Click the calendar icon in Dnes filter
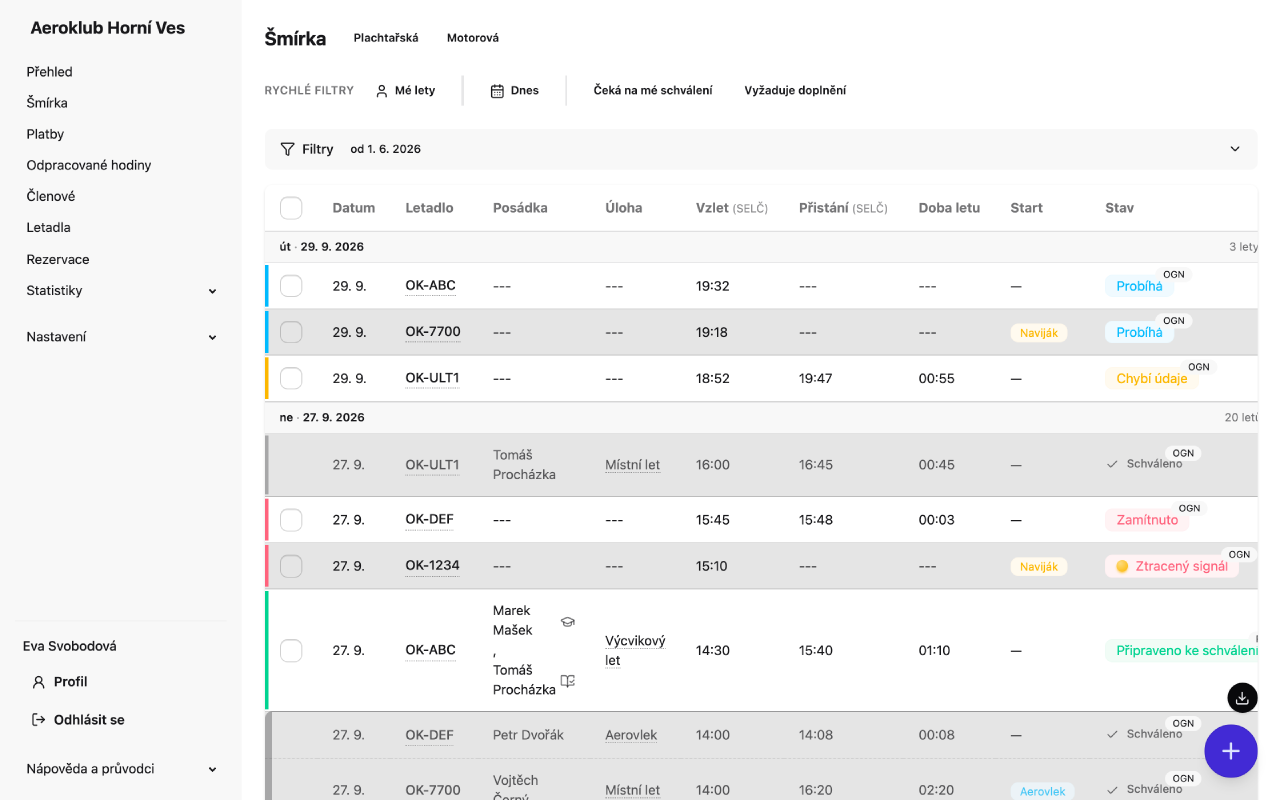 [497, 91]
